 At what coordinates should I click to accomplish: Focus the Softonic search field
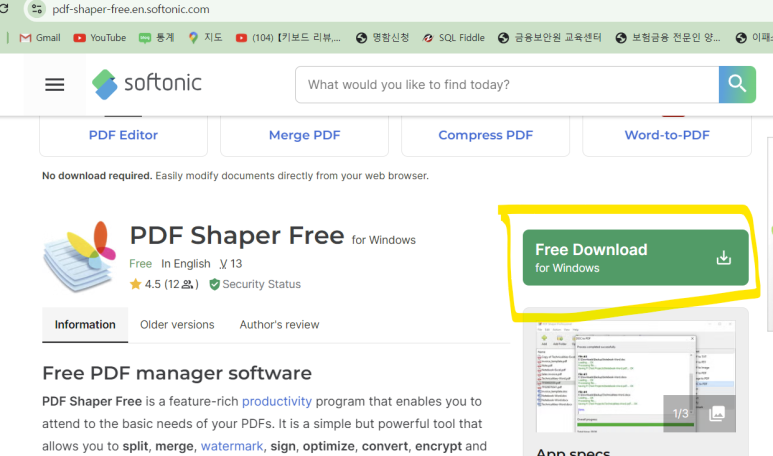(x=507, y=85)
